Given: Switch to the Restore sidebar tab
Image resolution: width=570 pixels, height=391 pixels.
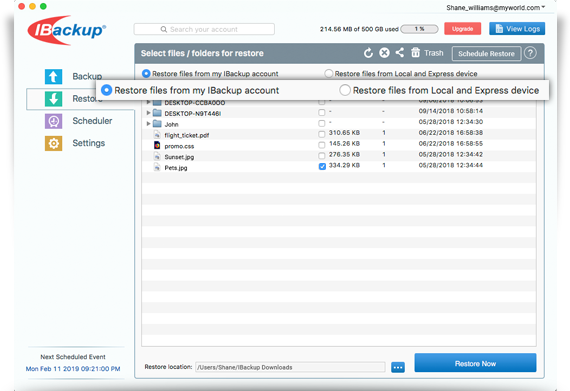Looking at the screenshot, I should [81, 99].
